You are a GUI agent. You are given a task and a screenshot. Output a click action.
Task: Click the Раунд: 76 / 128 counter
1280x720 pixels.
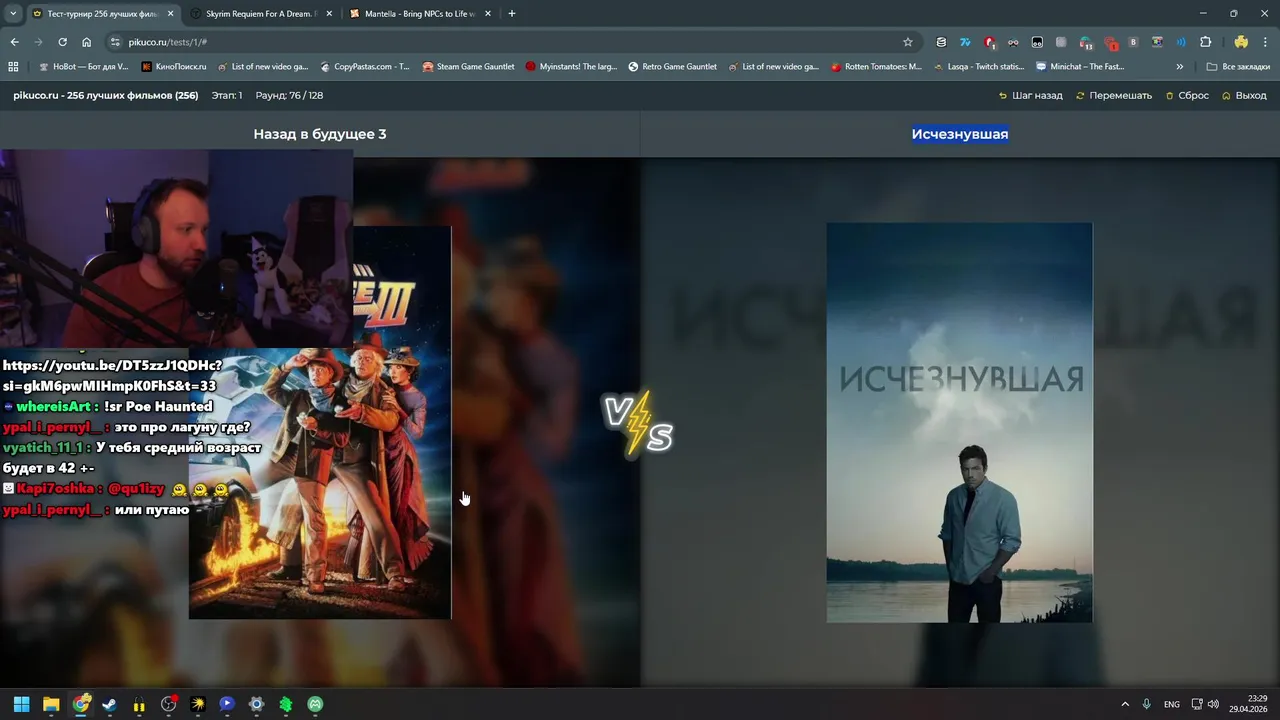click(x=289, y=95)
